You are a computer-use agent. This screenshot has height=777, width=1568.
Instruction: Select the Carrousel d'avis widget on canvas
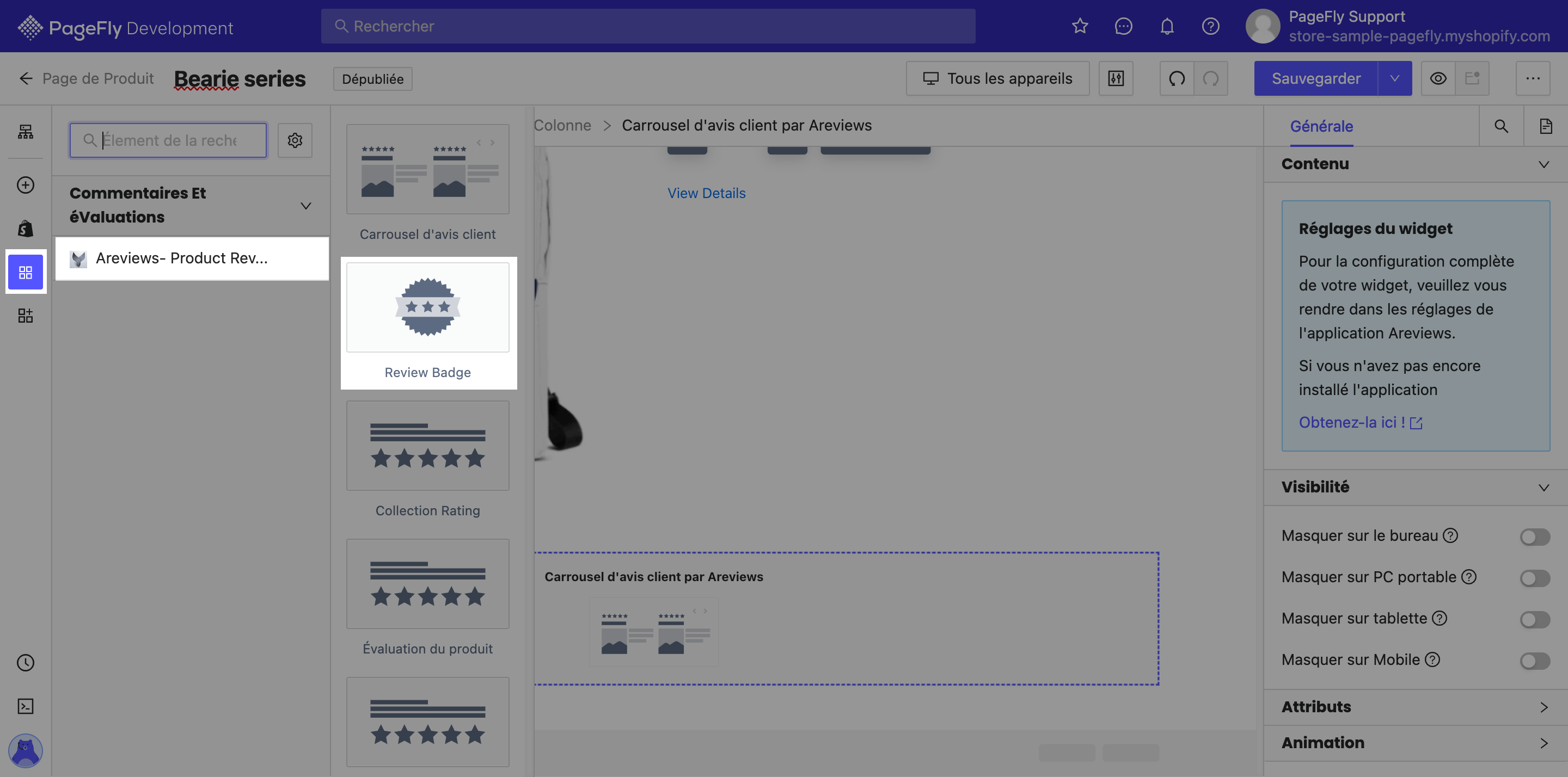tap(846, 619)
